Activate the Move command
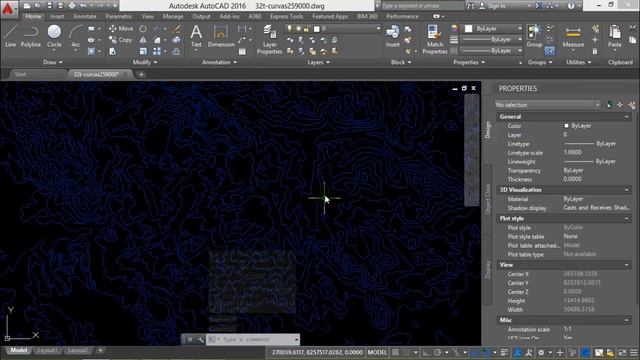Screen dimensions: 640x360 [x=121, y=29]
